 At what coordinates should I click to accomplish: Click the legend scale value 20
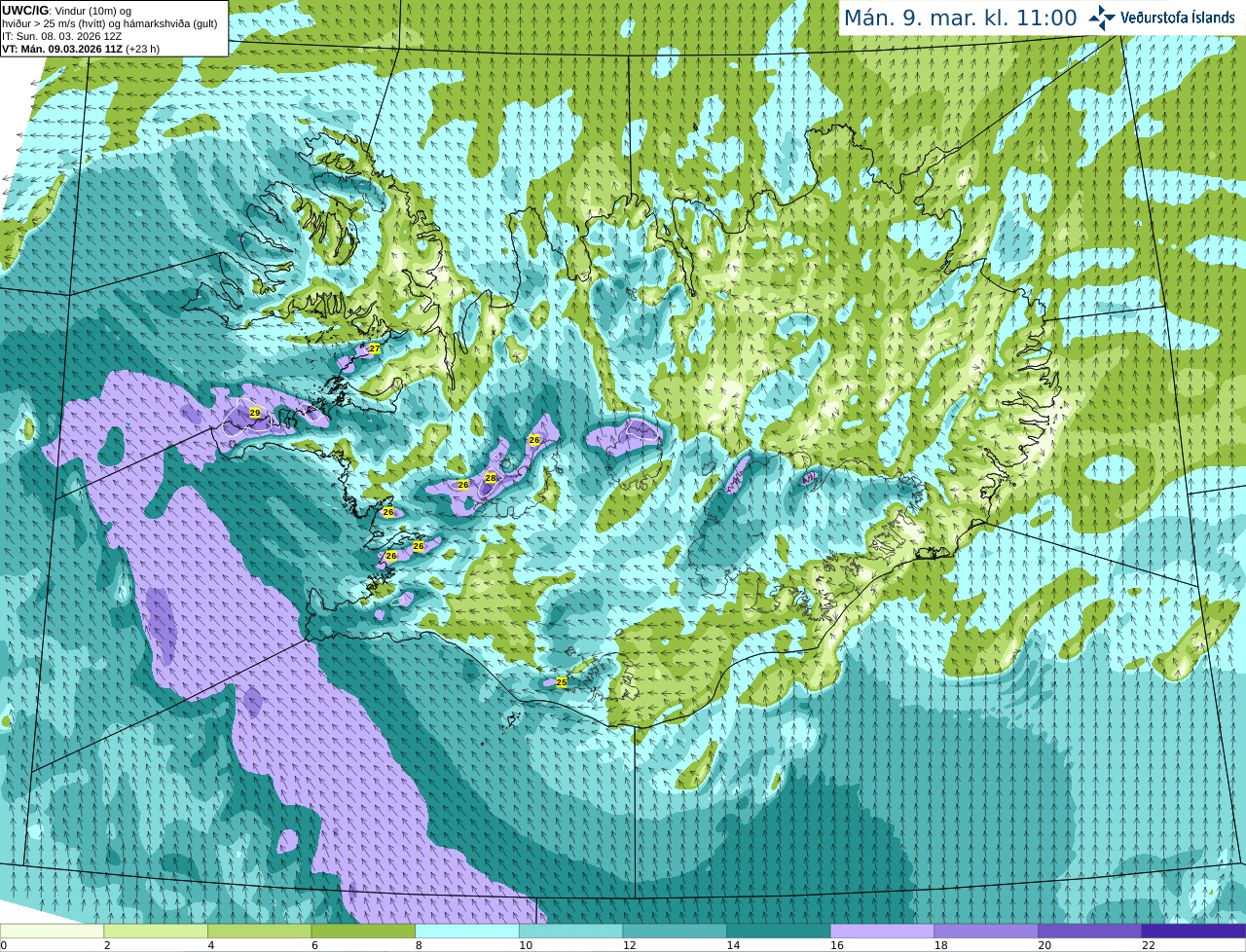tap(1044, 945)
